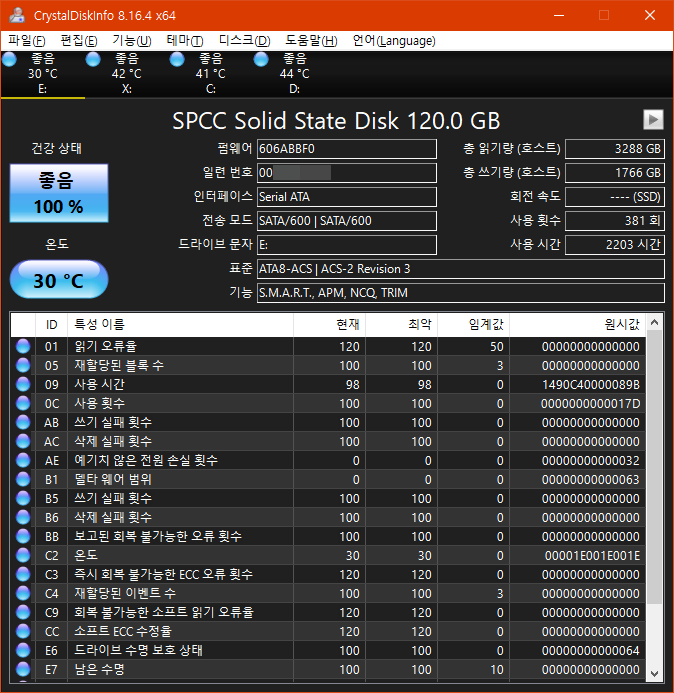
Task: Click status orb for attribute 05 재할당된 블록 수
Action: pos(23,365)
